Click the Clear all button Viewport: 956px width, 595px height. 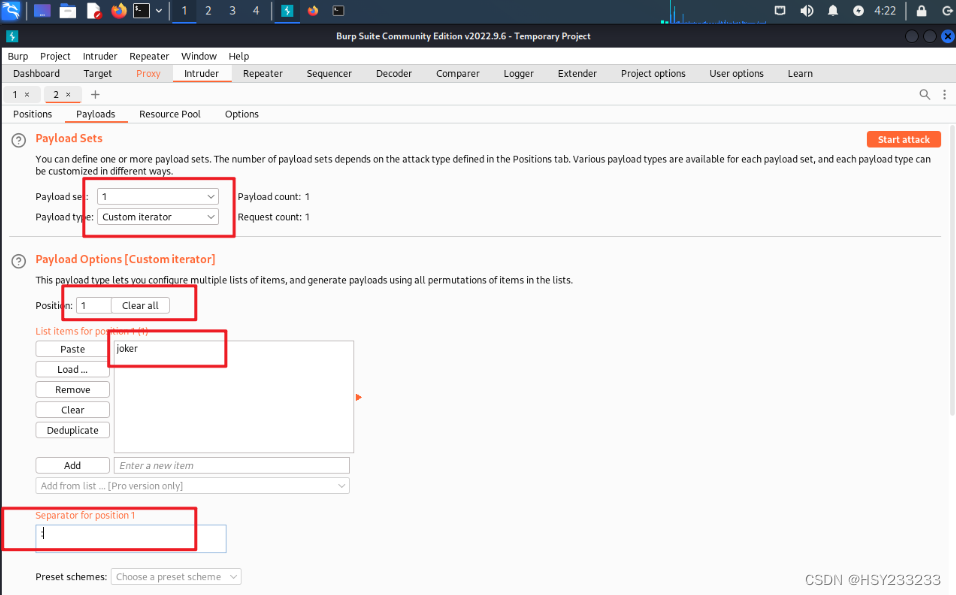coord(140,305)
